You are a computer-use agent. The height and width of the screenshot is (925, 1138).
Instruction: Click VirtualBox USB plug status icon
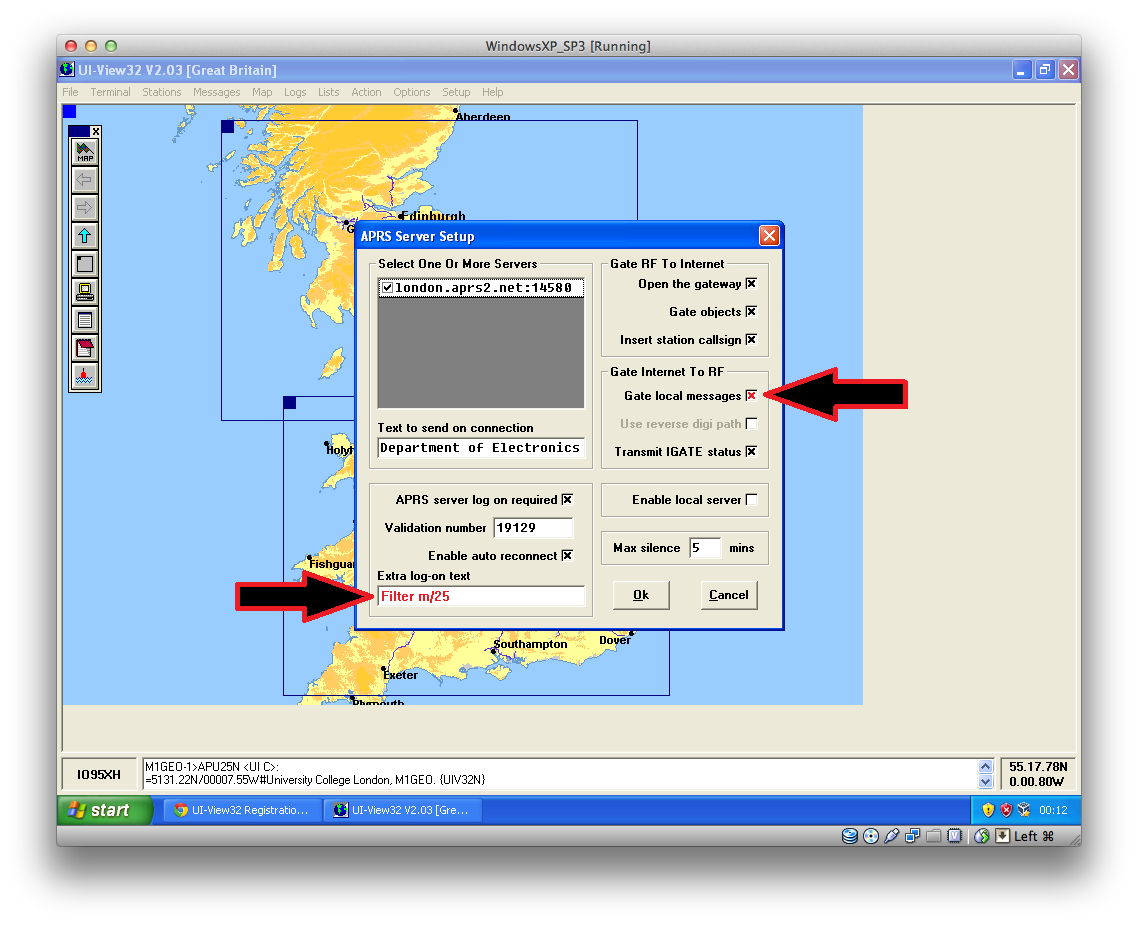pyautogui.click(x=892, y=836)
